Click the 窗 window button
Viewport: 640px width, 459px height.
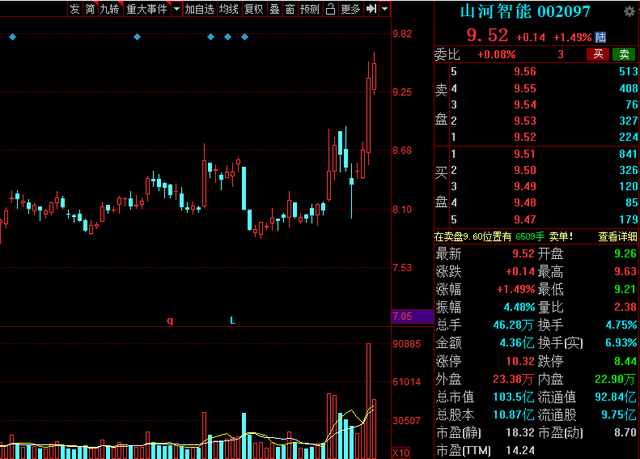(290, 9)
